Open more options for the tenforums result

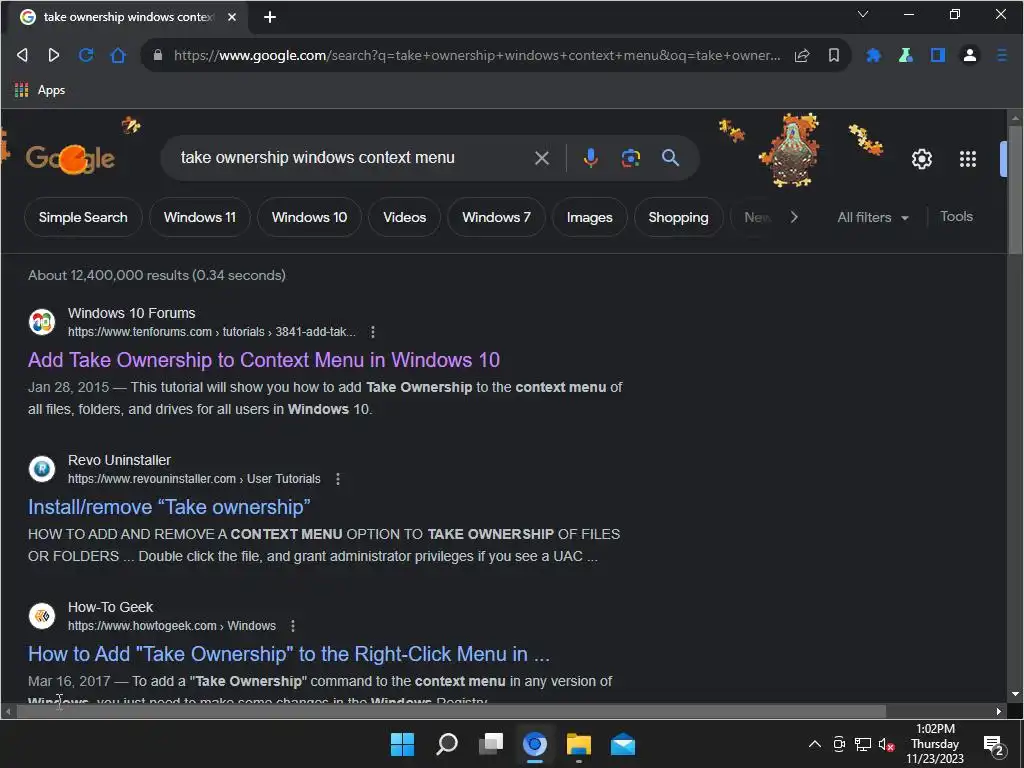(x=372, y=332)
